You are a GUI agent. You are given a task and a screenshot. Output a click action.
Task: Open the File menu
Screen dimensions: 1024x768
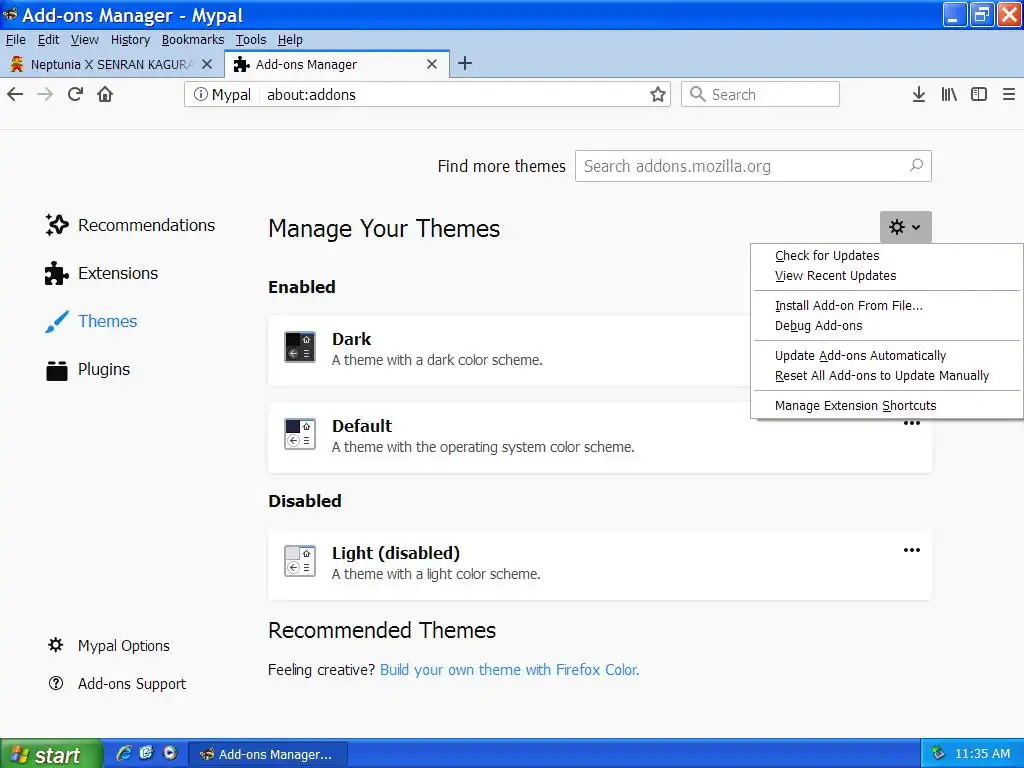pyautogui.click(x=16, y=40)
